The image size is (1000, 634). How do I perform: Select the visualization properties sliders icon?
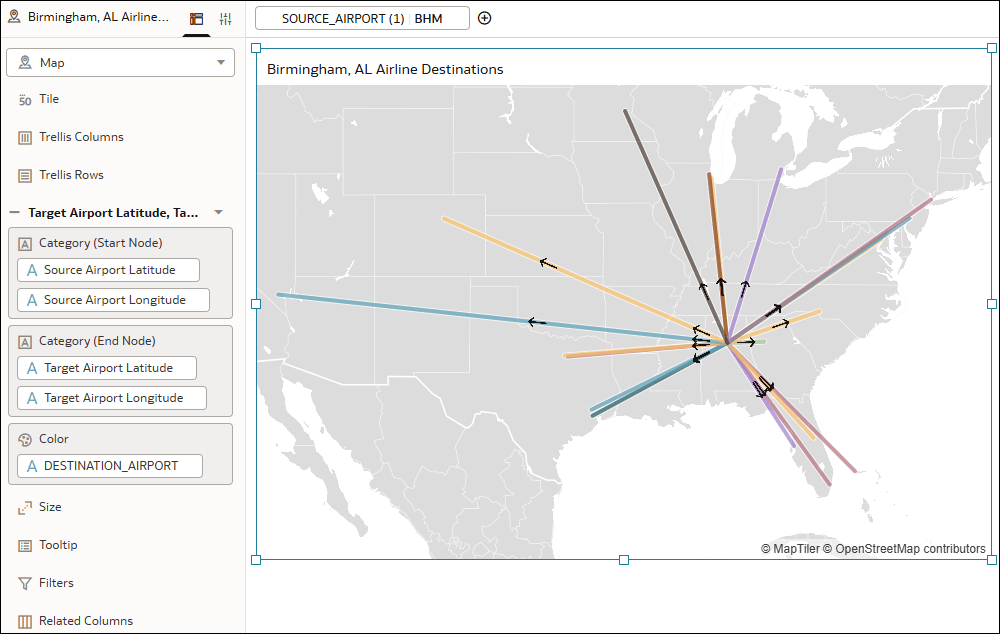(225, 18)
